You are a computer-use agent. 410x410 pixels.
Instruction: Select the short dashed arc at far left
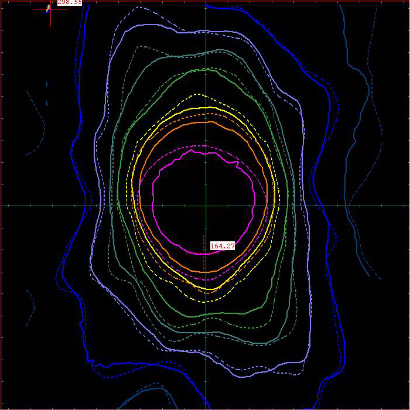point(37,123)
